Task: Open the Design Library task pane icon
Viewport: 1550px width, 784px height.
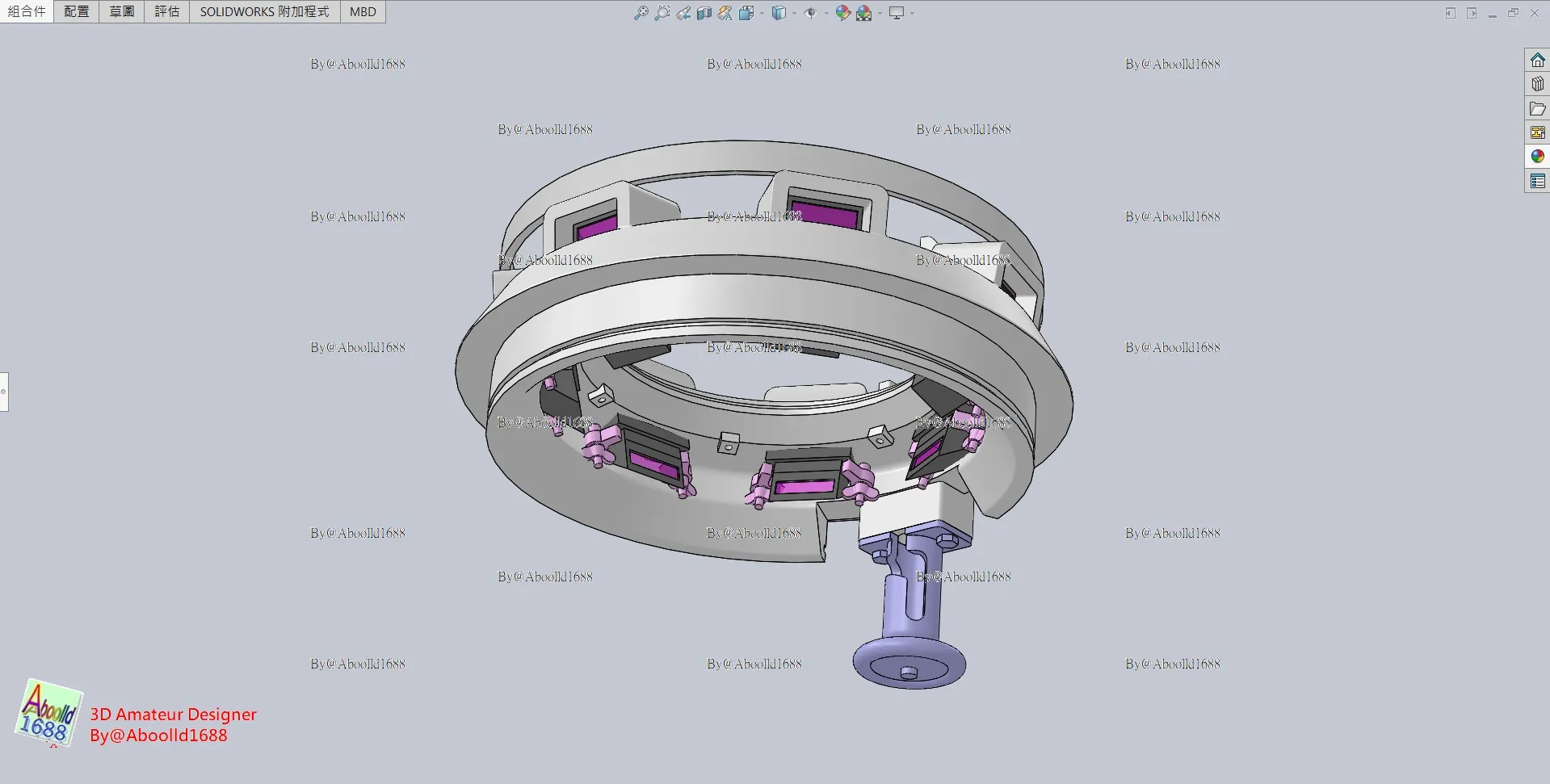Action: [x=1537, y=84]
